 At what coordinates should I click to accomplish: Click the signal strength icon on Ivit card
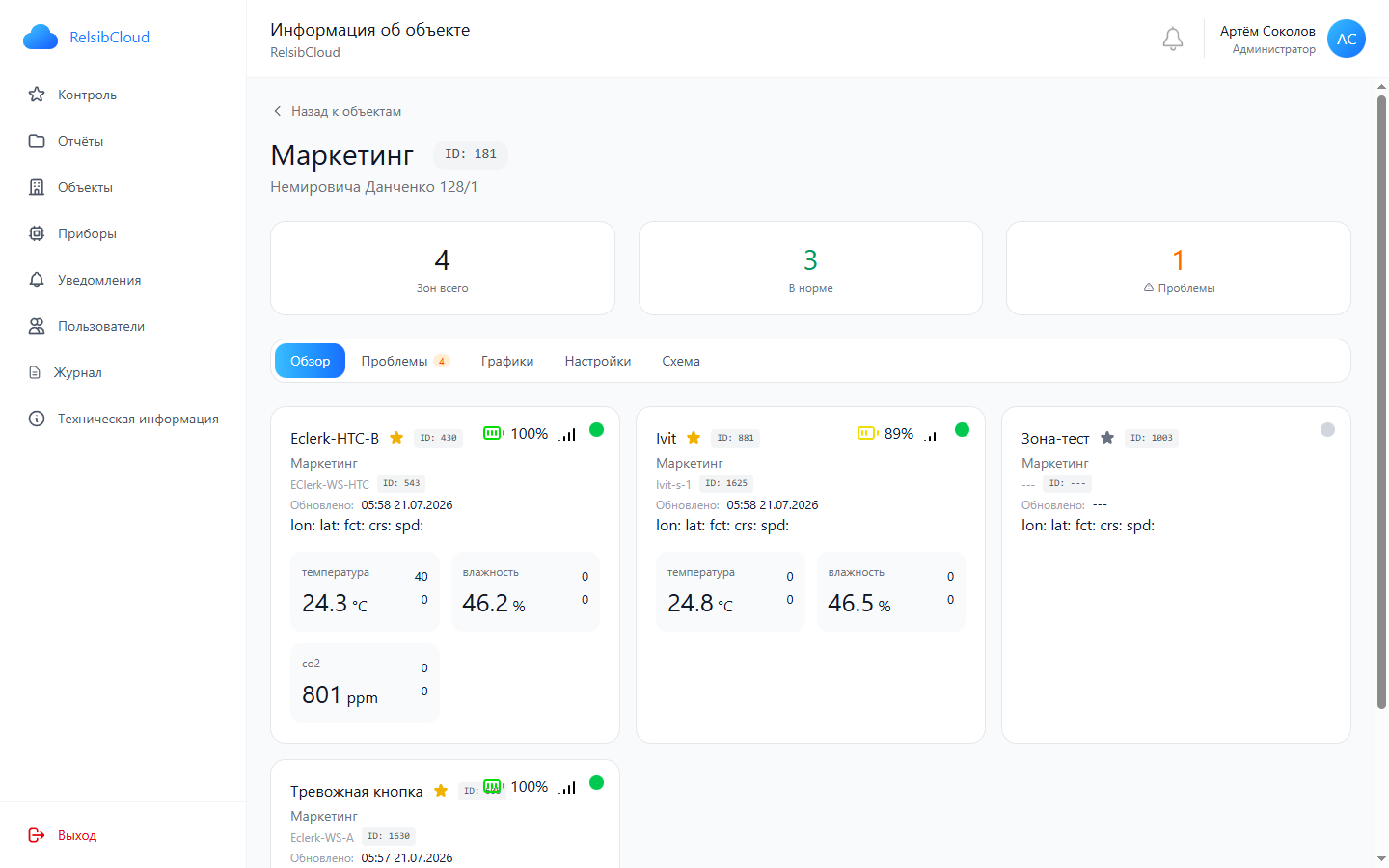pos(931,435)
